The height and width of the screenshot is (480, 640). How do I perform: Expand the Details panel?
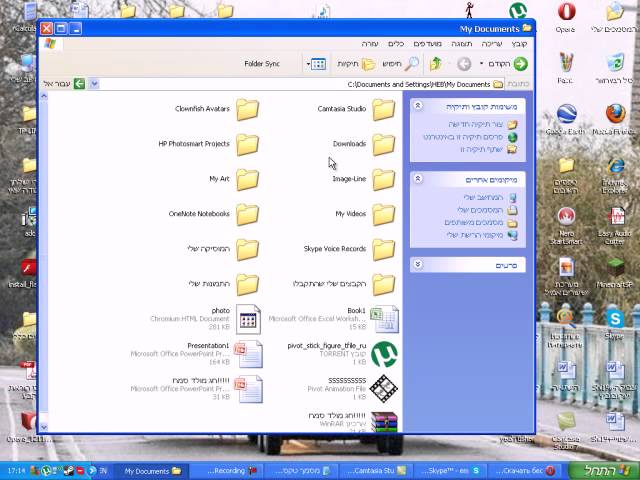420,265
